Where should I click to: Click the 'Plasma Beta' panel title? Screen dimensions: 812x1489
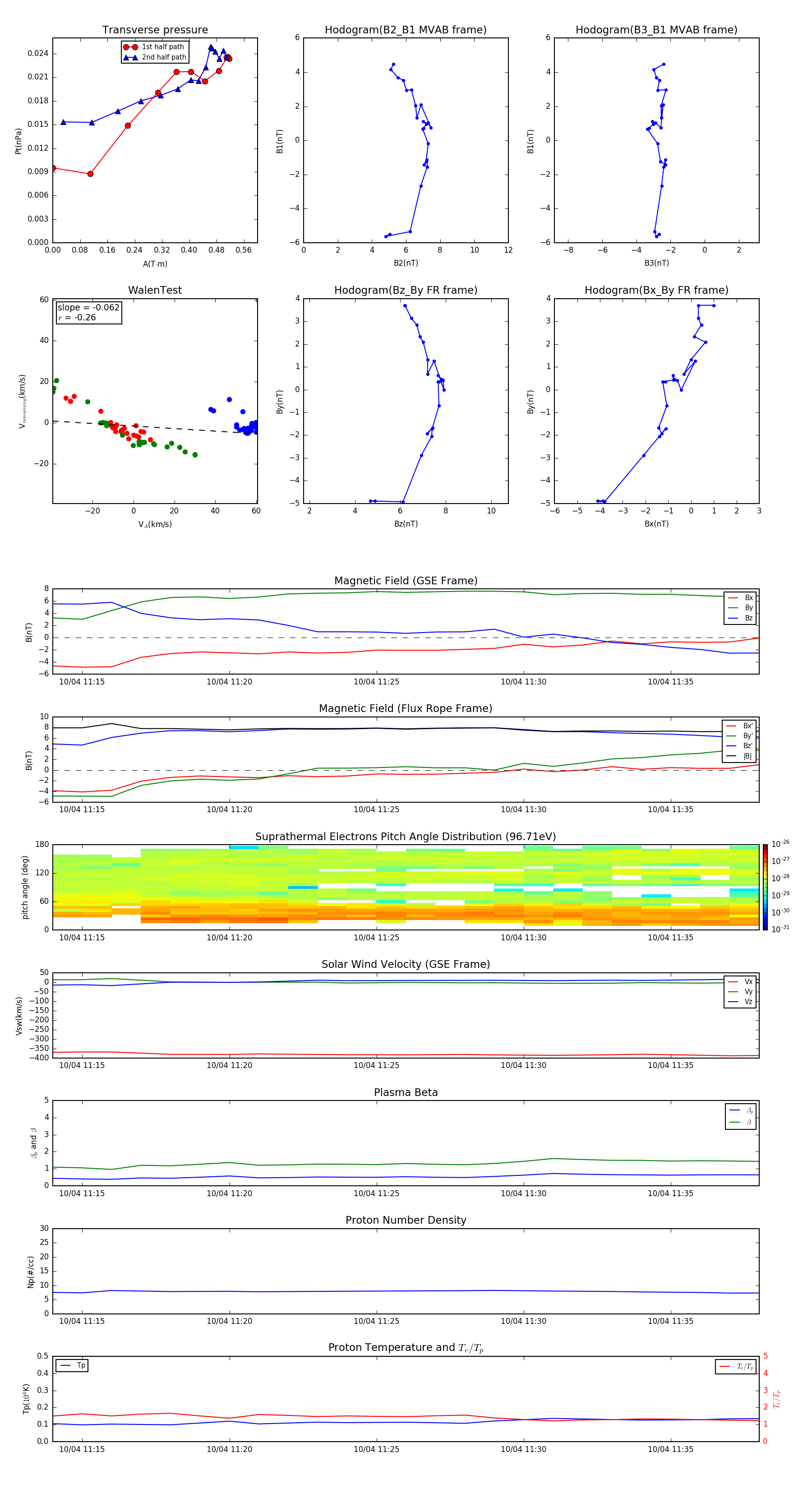coord(406,1093)
